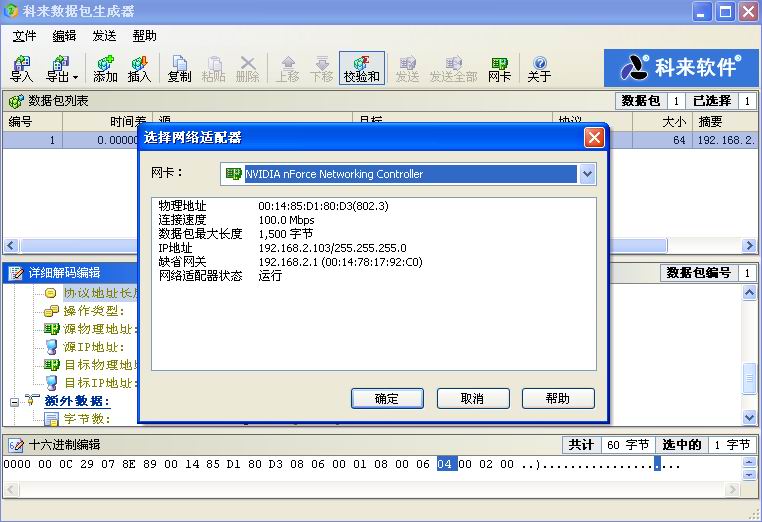Image resolution: width=762 pixels, height=522 pixels.
Task: Click the IP地址 192.168.2.103 value
Action: click(x=332, y=248)
